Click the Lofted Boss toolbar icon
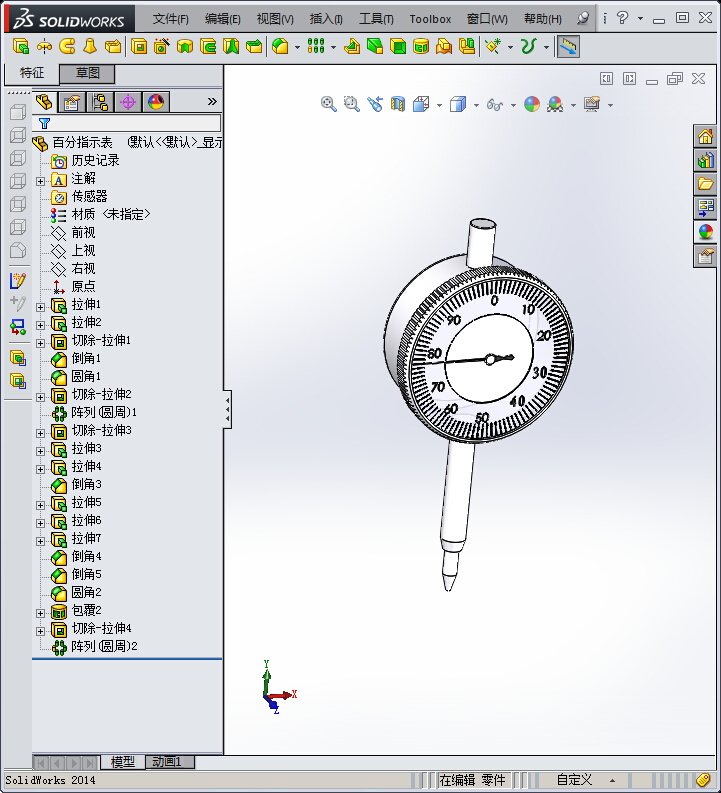The image size is (721, 793). coord(91,47)
